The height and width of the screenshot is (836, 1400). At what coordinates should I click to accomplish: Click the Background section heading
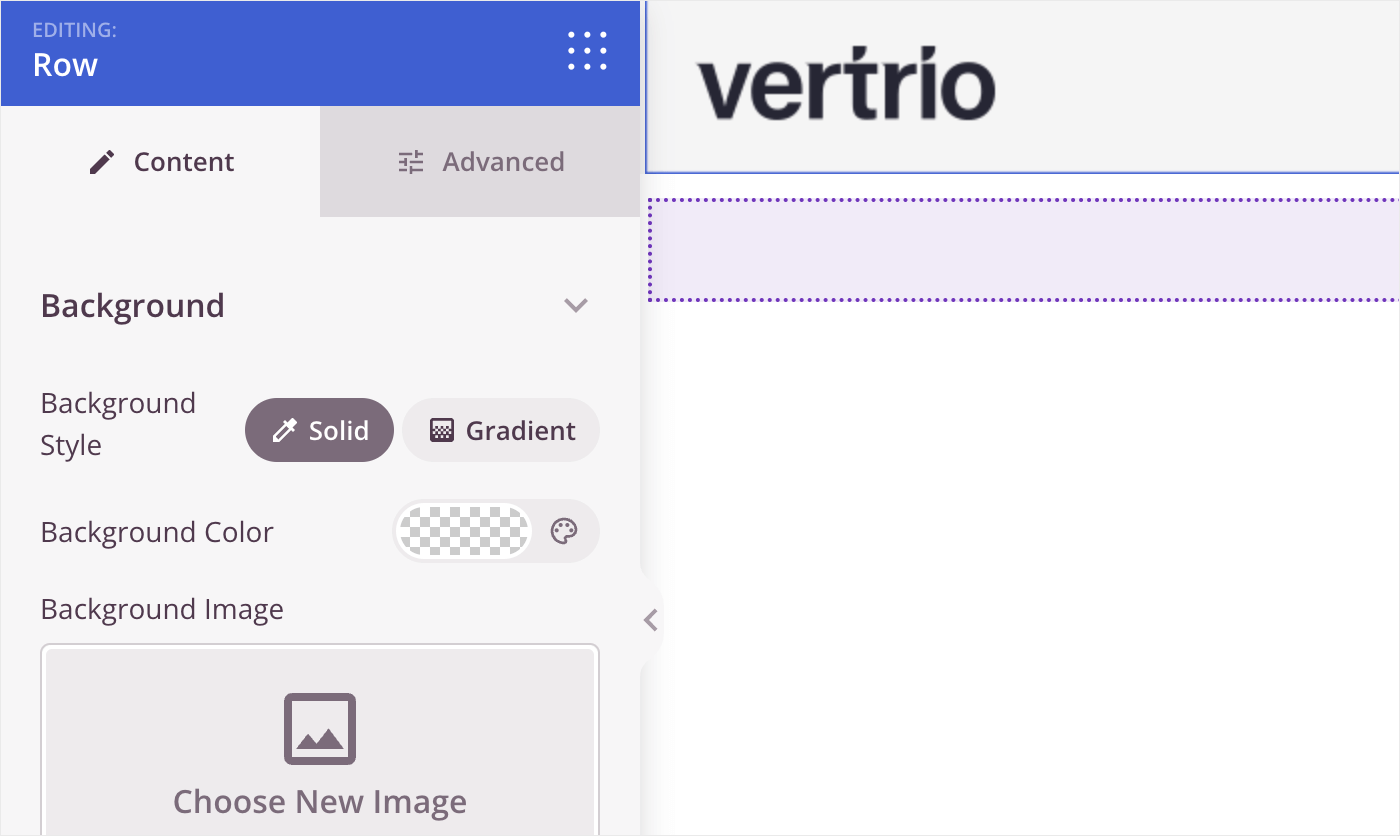[x=133, y=305]
